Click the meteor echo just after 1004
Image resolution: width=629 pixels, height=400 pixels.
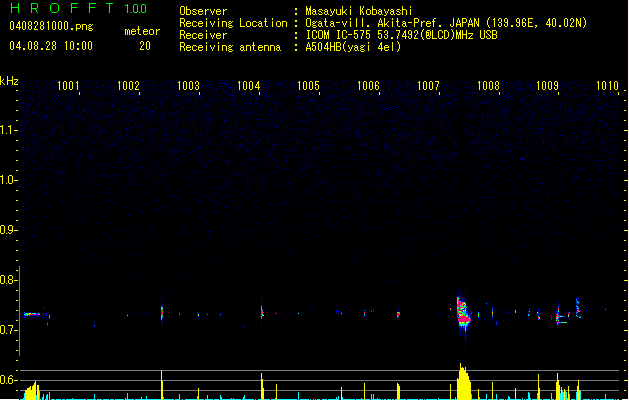(x=262, y=312)
